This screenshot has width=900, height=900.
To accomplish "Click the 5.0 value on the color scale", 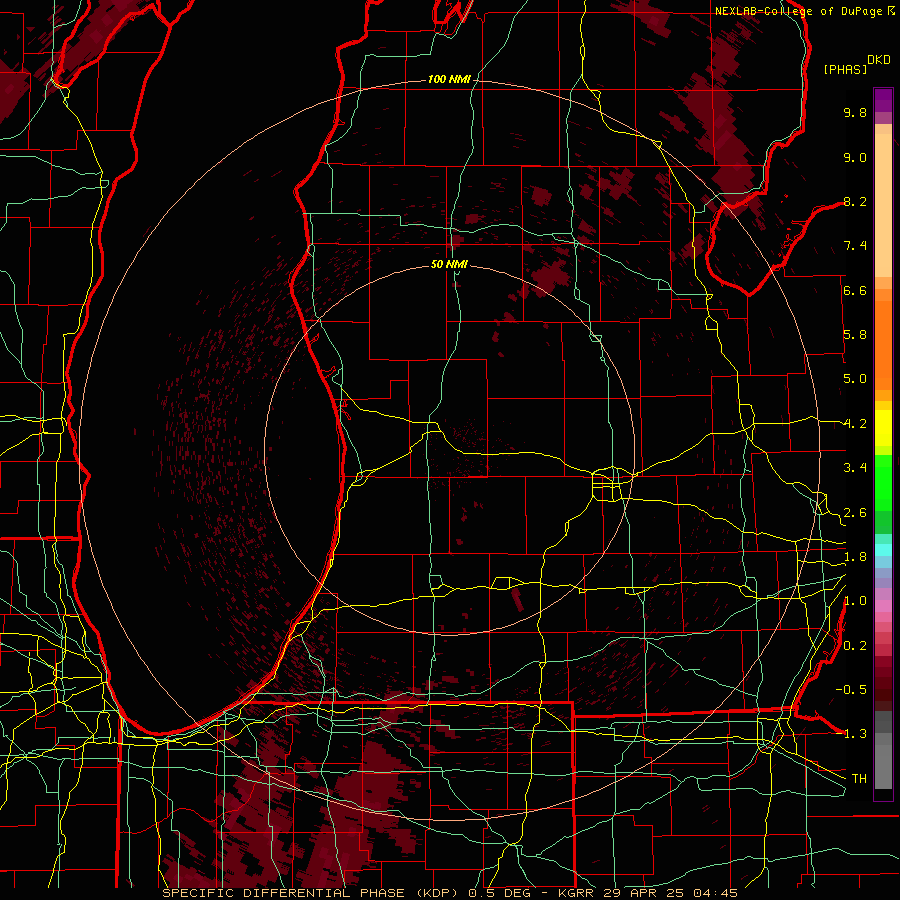I will click(855, 379).
